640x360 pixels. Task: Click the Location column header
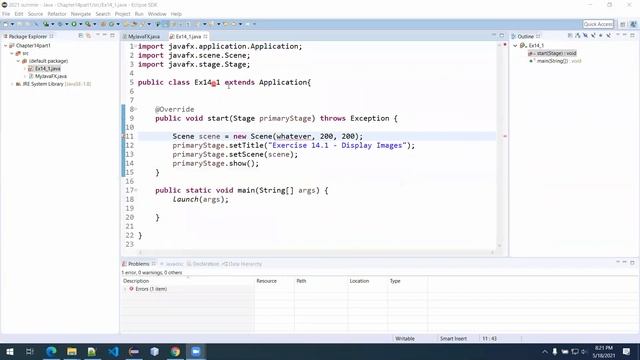(367, 281)
